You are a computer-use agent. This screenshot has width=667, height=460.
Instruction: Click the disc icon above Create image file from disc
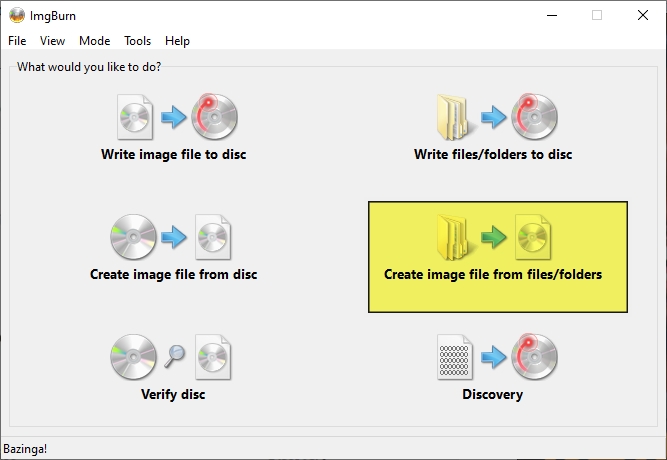click(133, 237)
